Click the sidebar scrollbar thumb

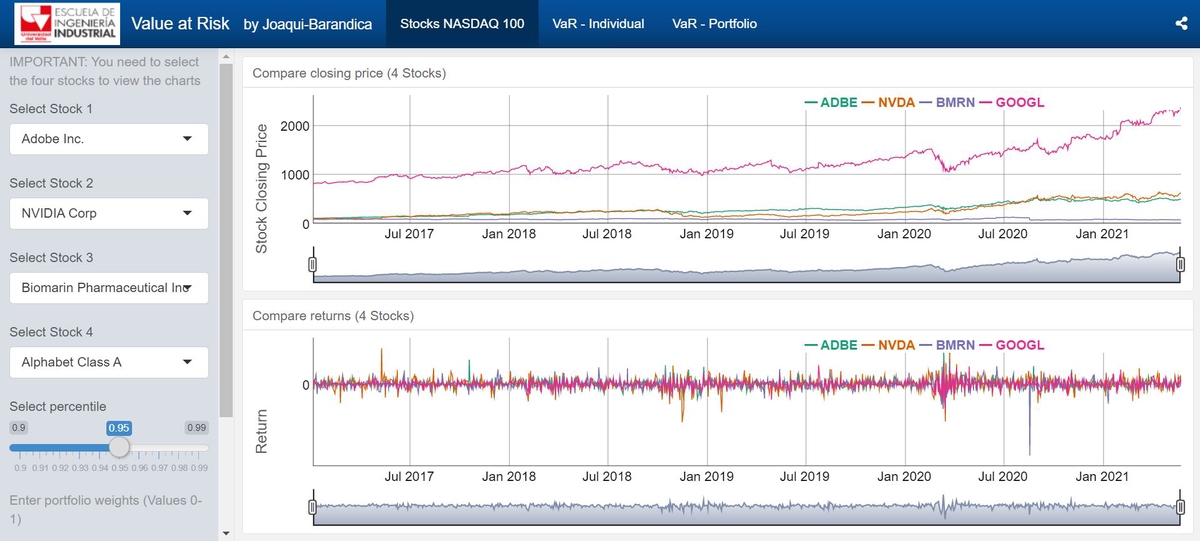tap(226, 241)
